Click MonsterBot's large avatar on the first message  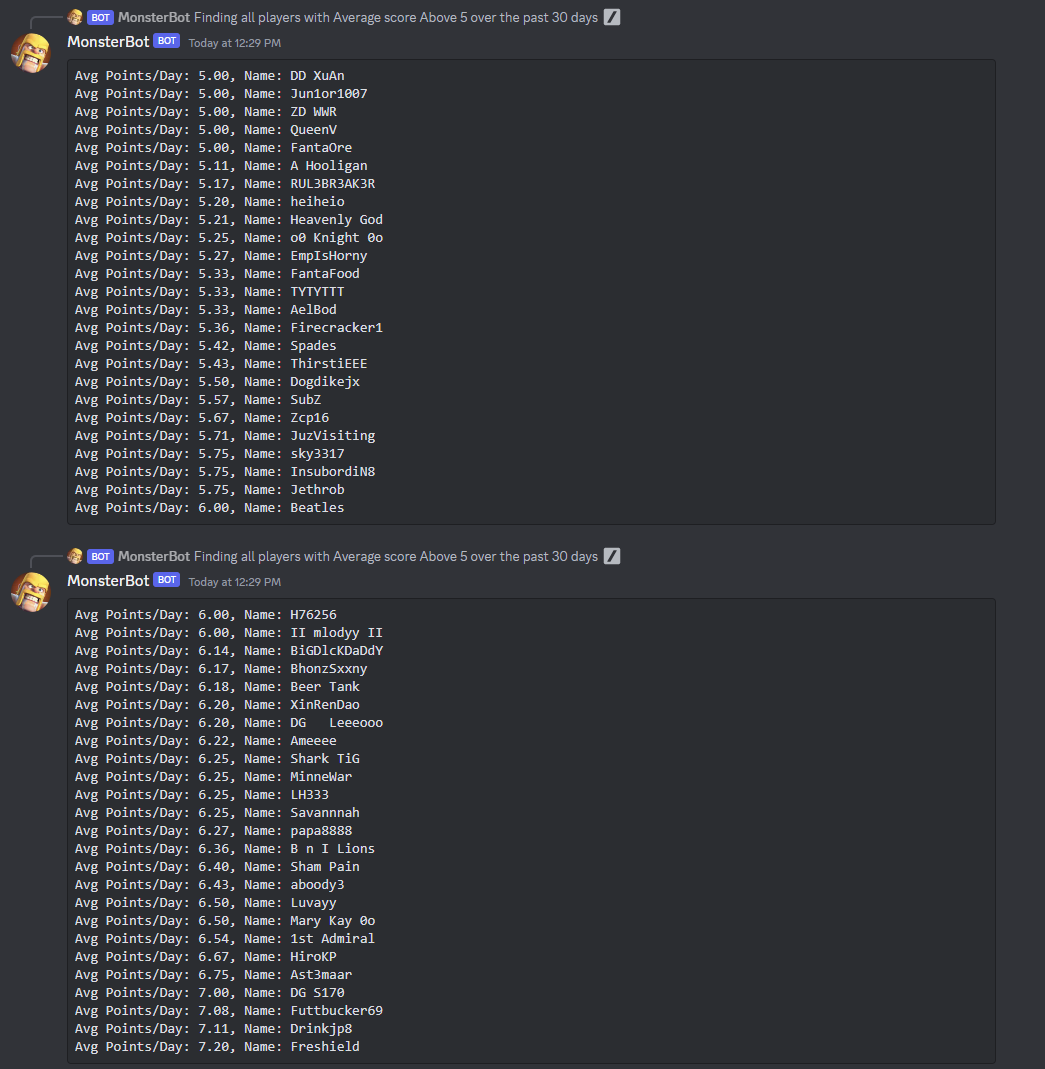pyautogui.click(x=30, y=52)
